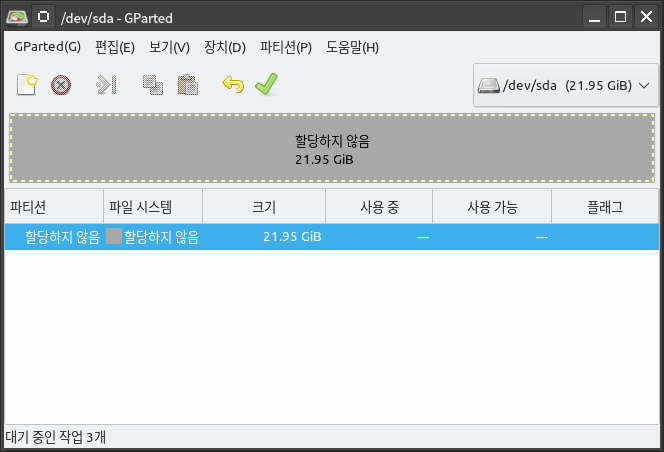Select the resize/move partition icon

(106, 85)
